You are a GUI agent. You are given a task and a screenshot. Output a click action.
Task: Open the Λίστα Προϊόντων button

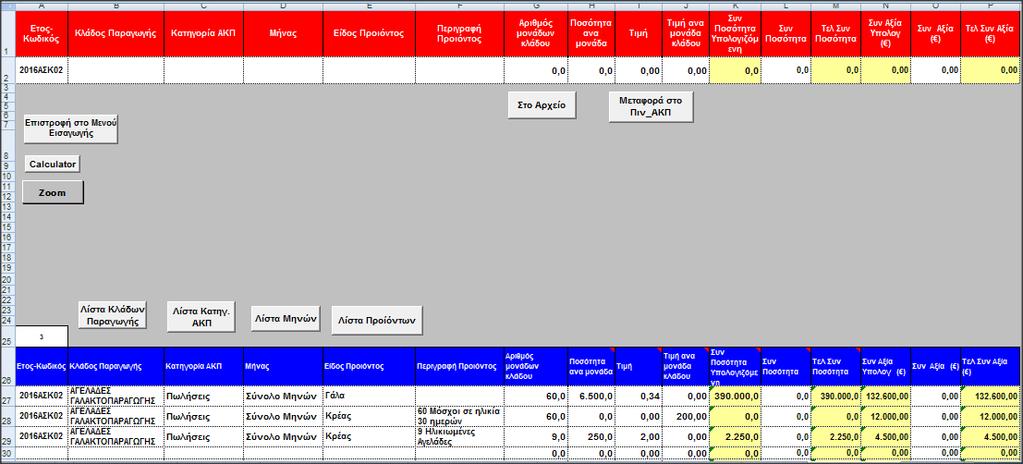[x=377, y=320]
